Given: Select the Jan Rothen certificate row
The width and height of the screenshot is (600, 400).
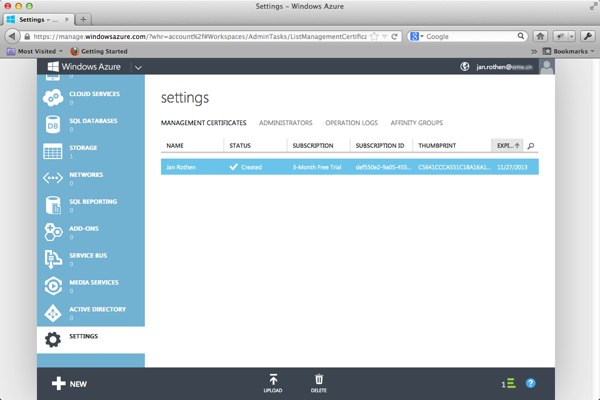Looking at the screenshot, I should click(350, 167).
